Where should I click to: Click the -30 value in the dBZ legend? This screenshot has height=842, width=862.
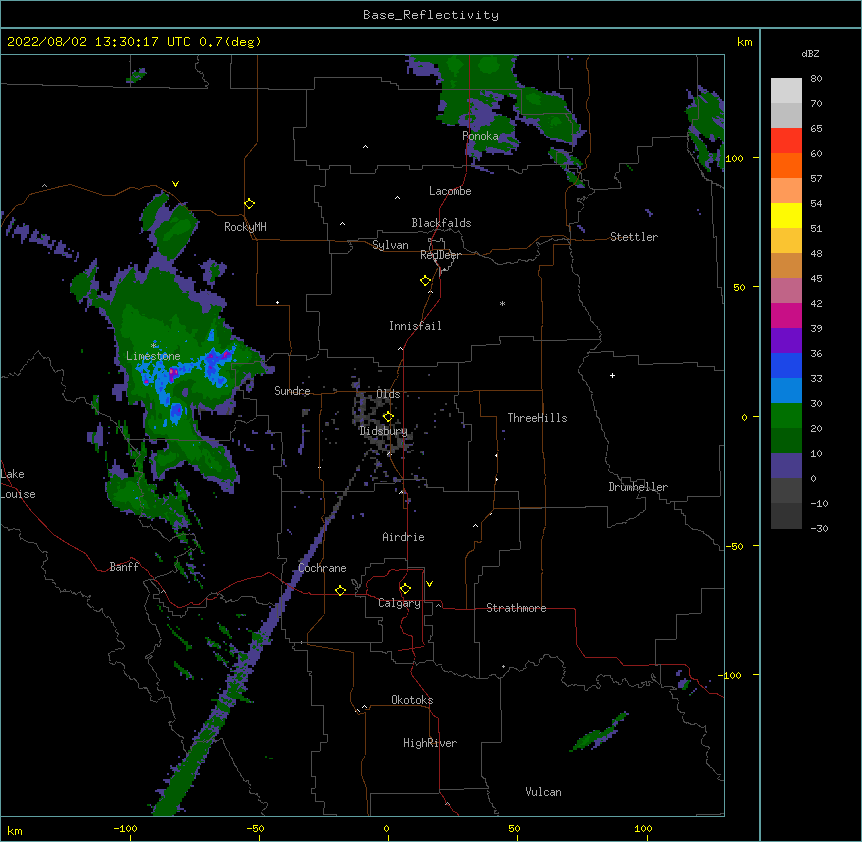[819, 528]
